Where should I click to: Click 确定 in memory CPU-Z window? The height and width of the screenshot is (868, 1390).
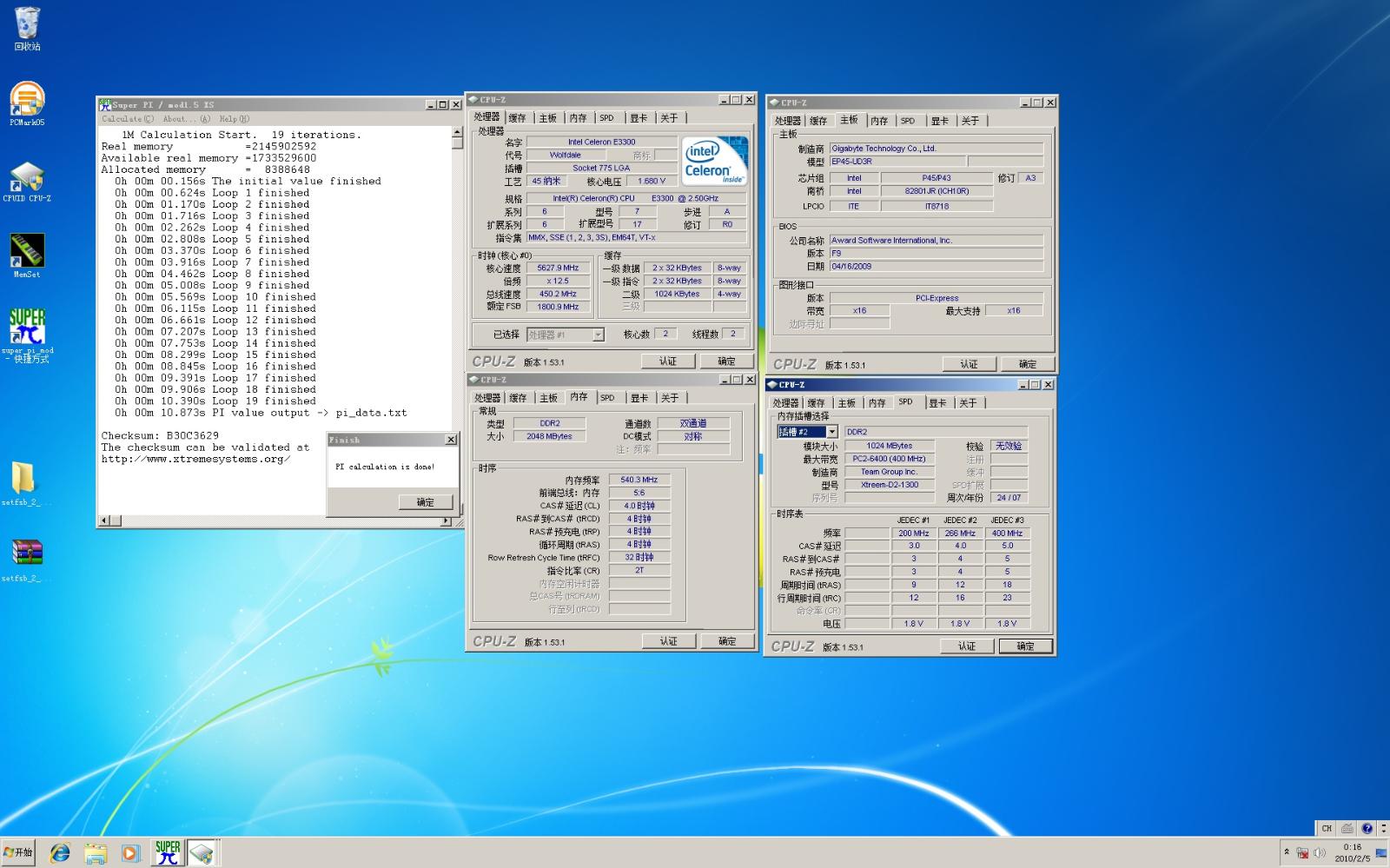tap(727, 641)
